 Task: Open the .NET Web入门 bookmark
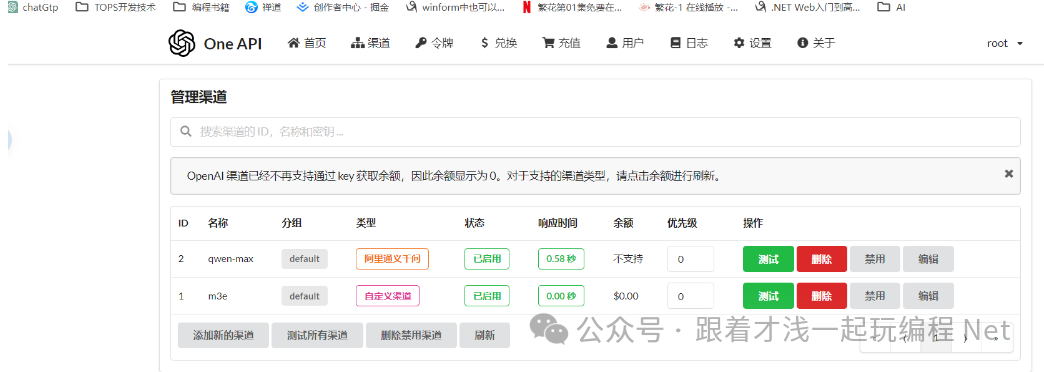point(808,7)
